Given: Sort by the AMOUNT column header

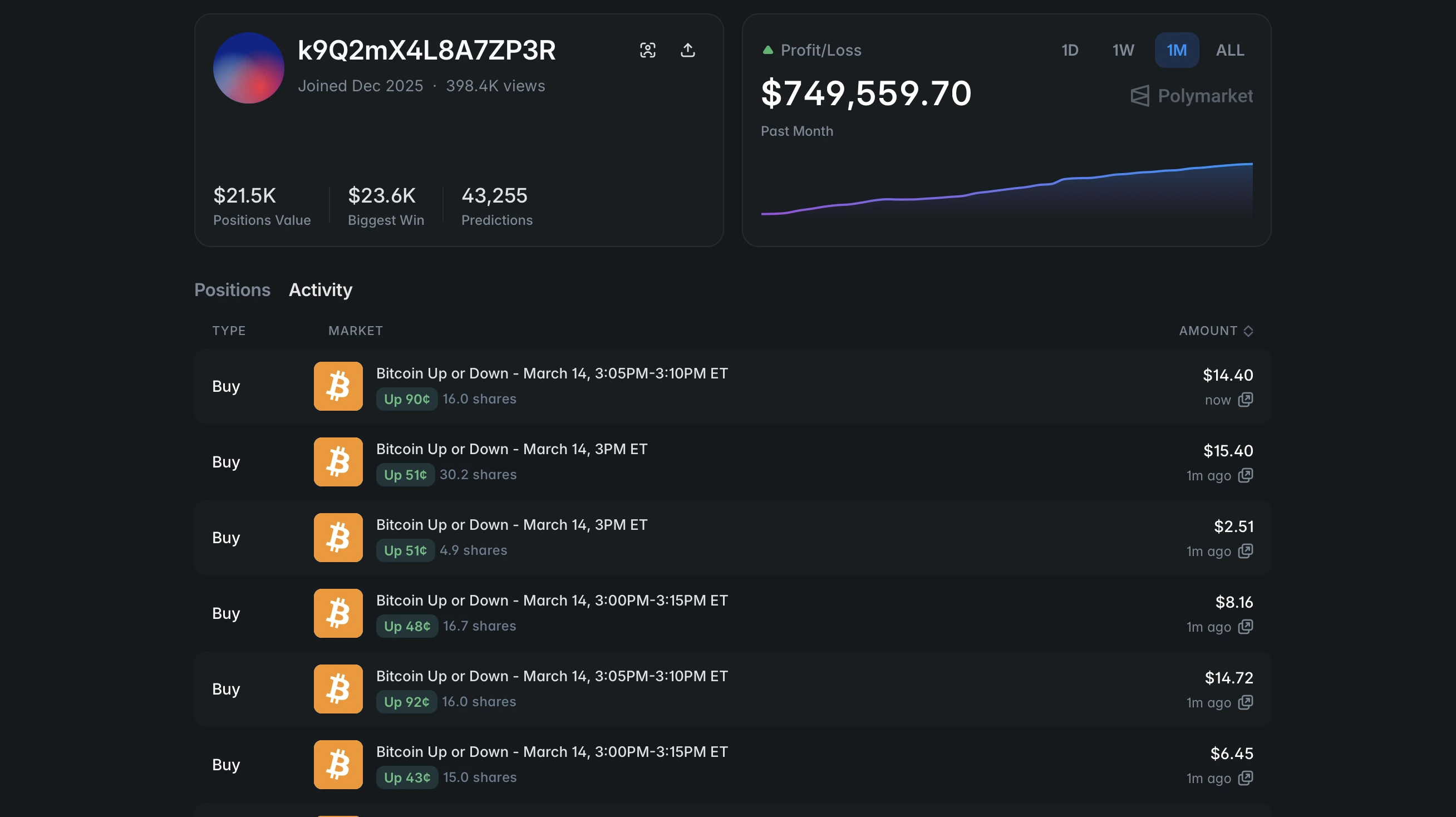Looking at the screenshot, I should [x=1215, y=331].
